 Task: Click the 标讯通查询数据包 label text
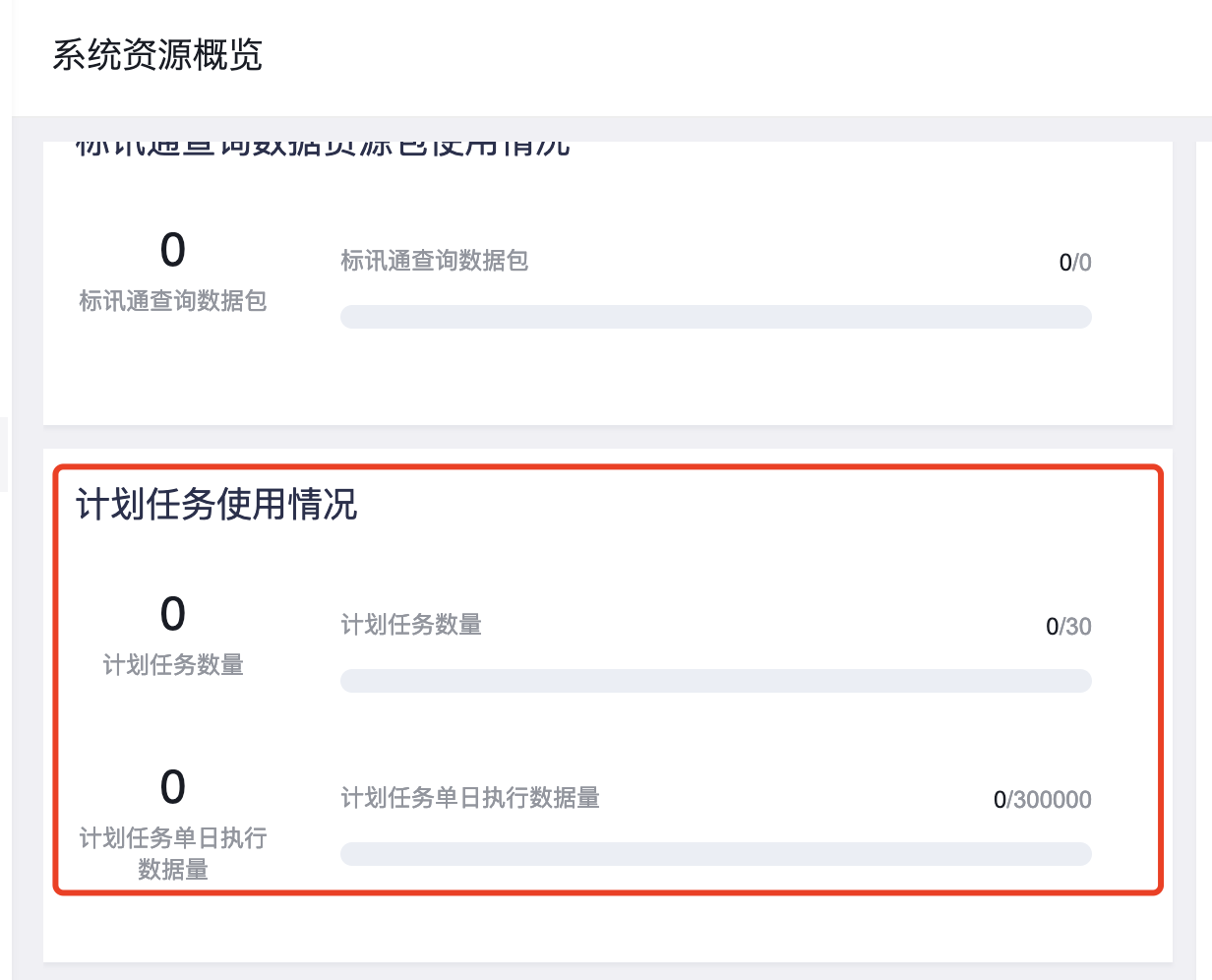pos(434,262)
